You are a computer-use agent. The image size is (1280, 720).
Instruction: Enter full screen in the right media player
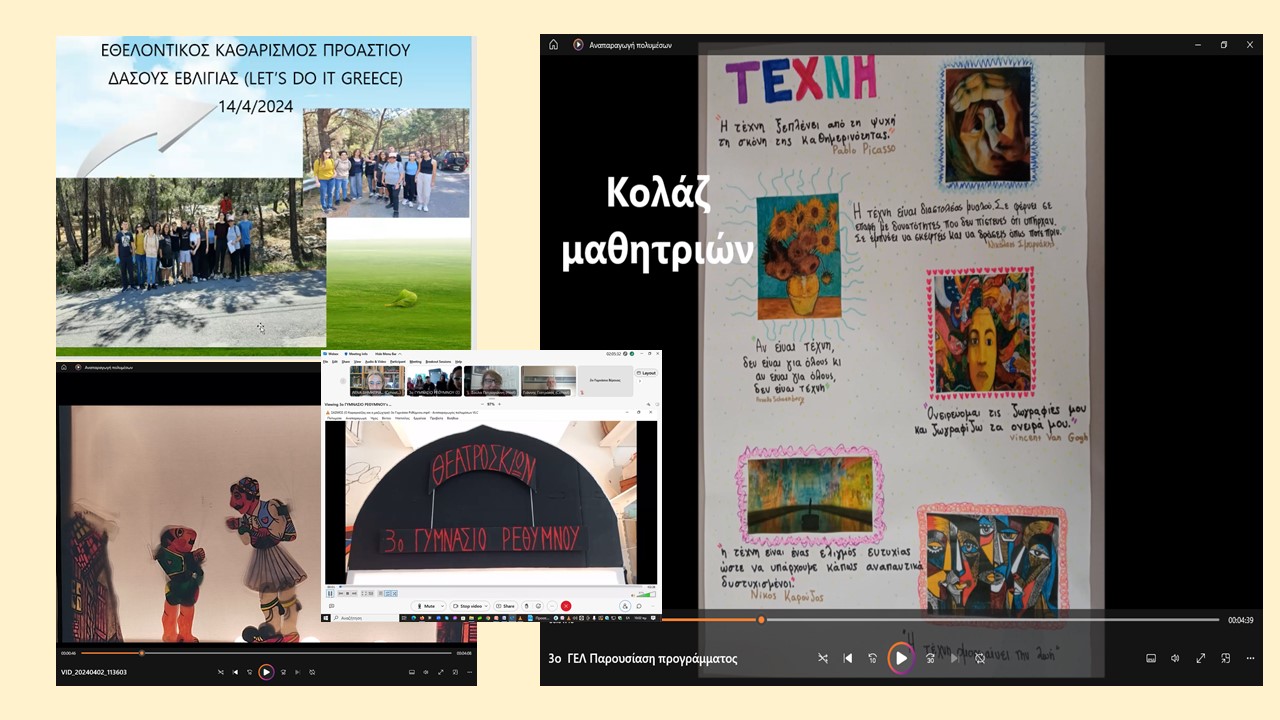(x=1200, y=658)
